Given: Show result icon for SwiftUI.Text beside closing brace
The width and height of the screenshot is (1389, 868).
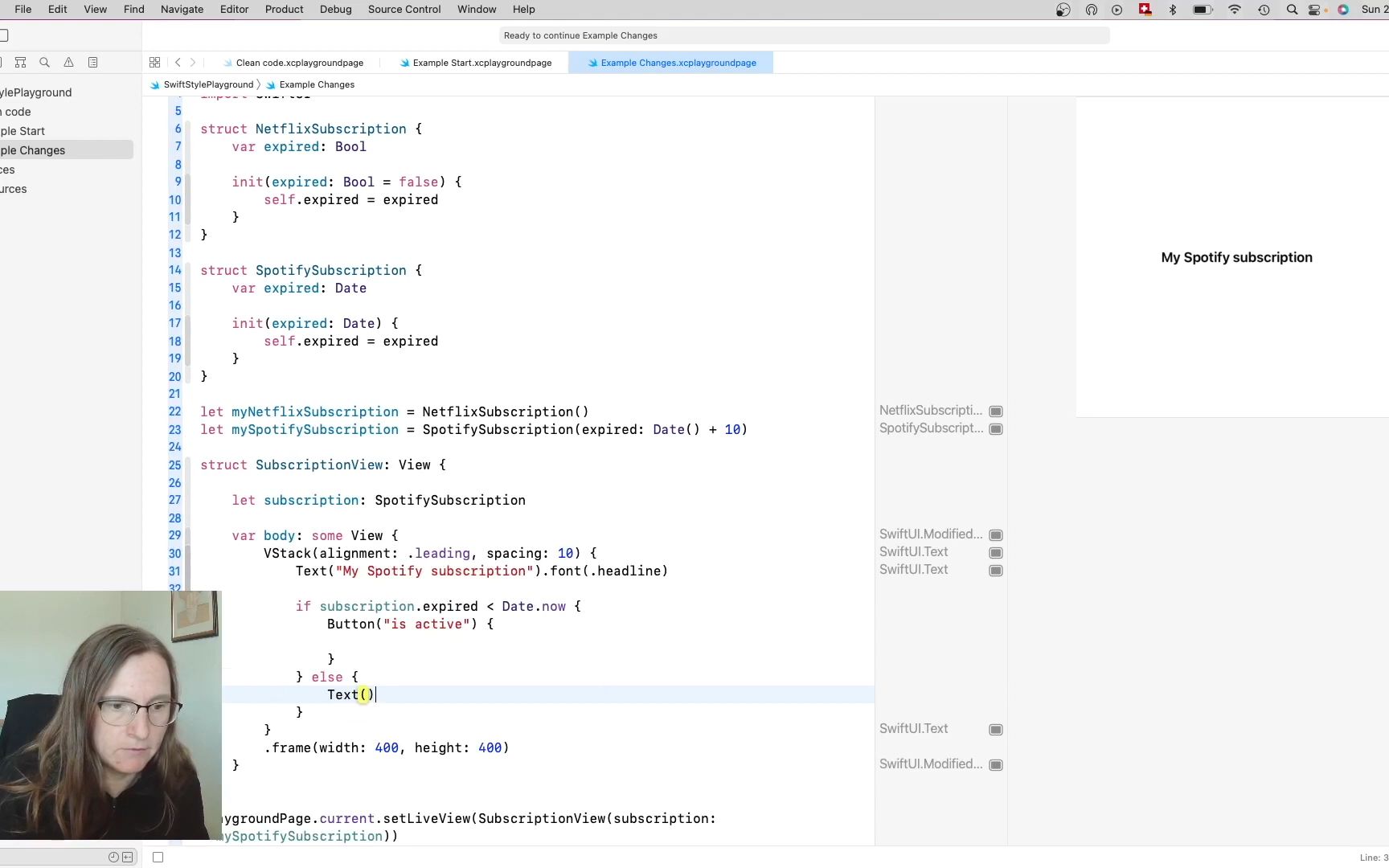Looking at the screenshot, I should coord(996,730).
